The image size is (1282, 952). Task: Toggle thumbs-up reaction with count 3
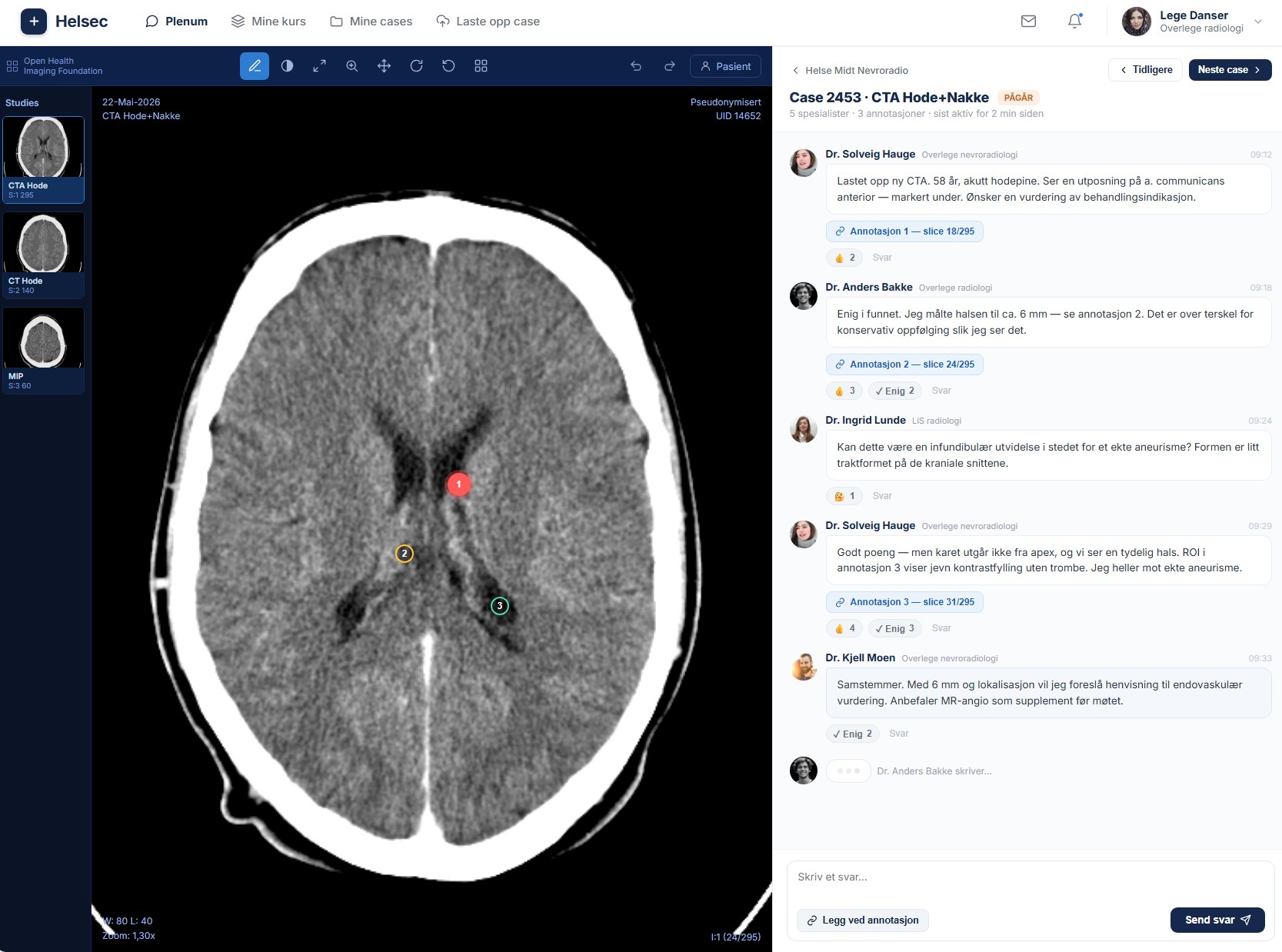844,391
